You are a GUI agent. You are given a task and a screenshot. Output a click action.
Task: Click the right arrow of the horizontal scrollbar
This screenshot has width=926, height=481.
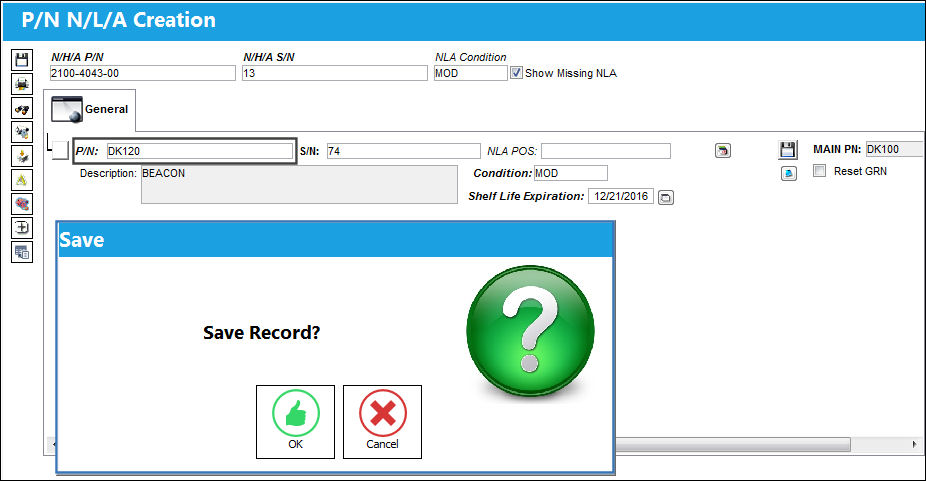point(915,444)
